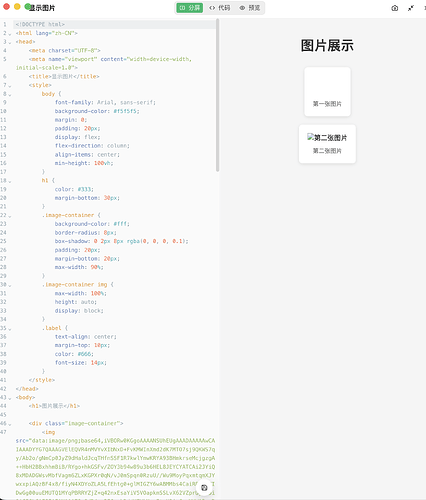
Task: Switch to the 预览 preview tab
Action: click(x=250, y=8)
